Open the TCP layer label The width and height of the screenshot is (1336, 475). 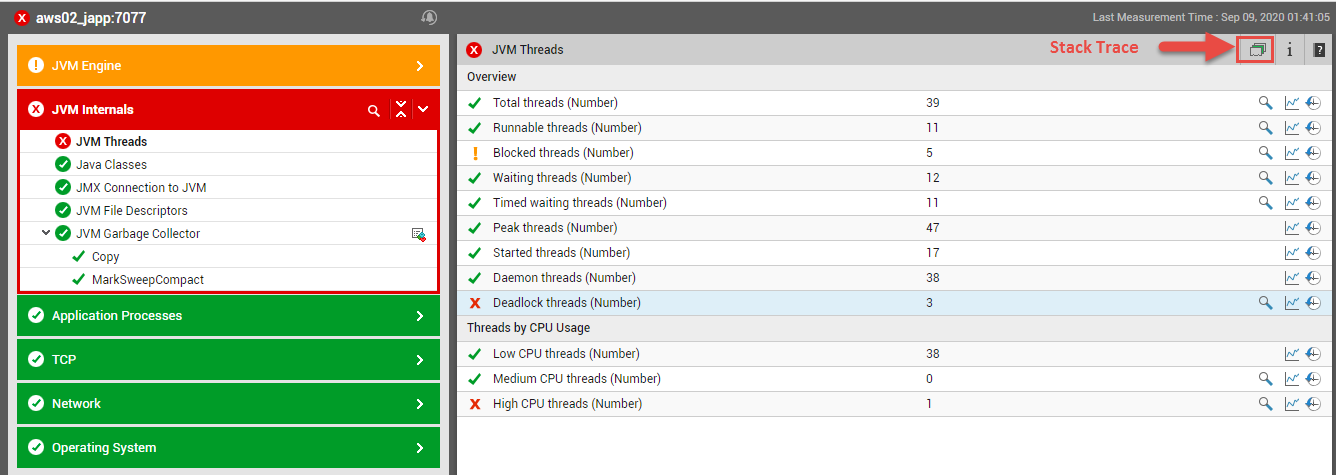pos(64,360)
